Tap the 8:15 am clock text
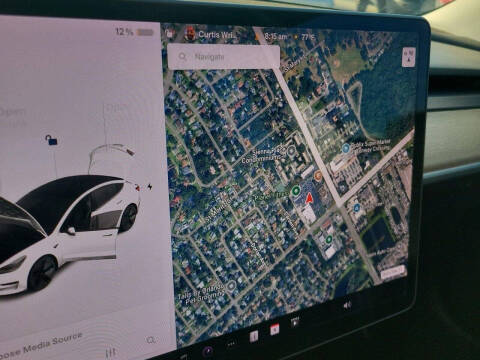Viewport: 480px width, 360px height. point(276,36)
